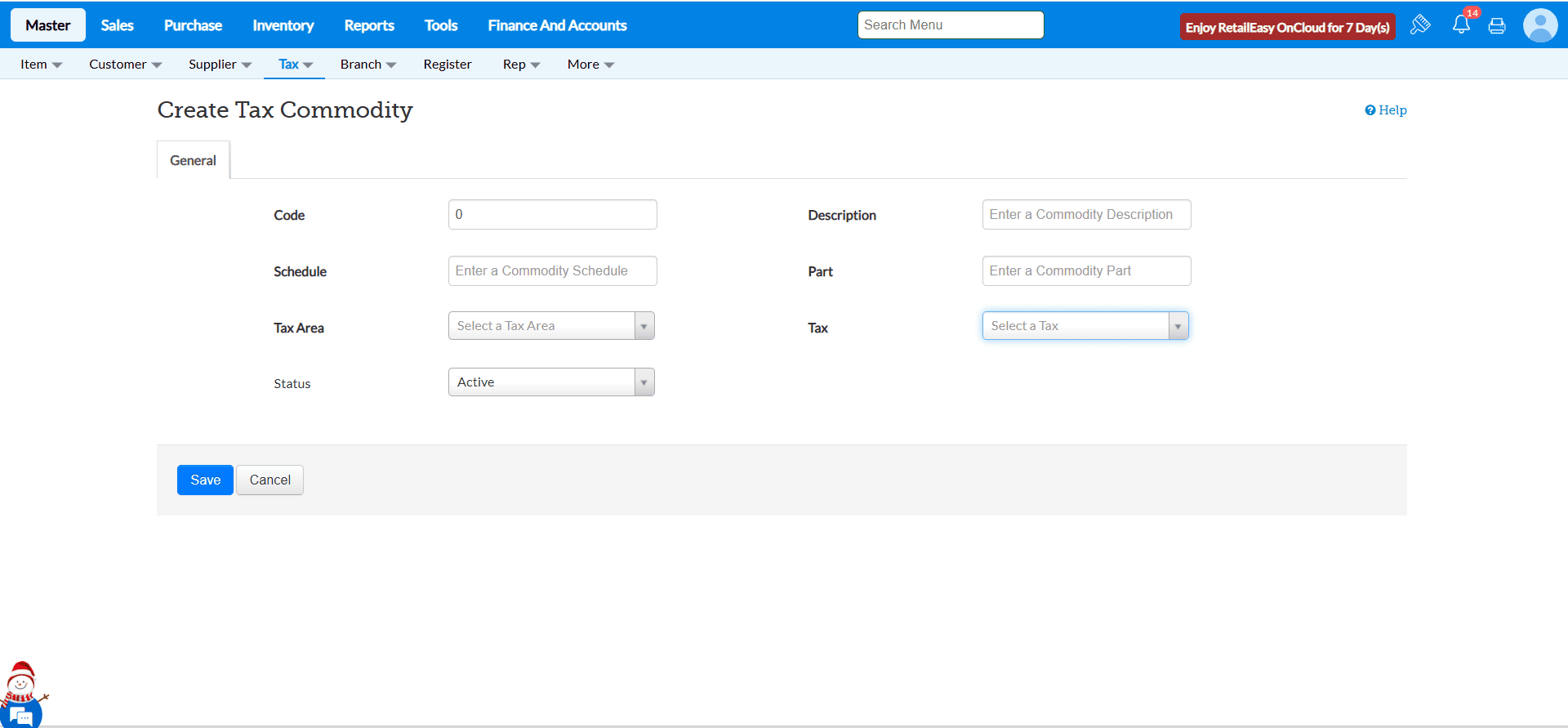Image resolution: width=1568 pixels, height=728 pixels.
Task: Open the Reports menu
Action: pos(369,25)
